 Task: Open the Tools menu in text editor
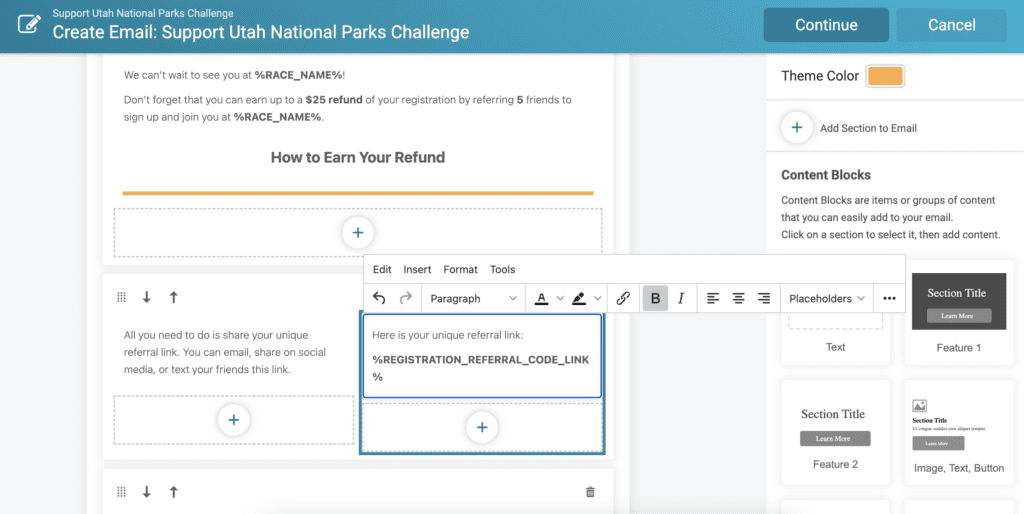(x=502, y=269)
